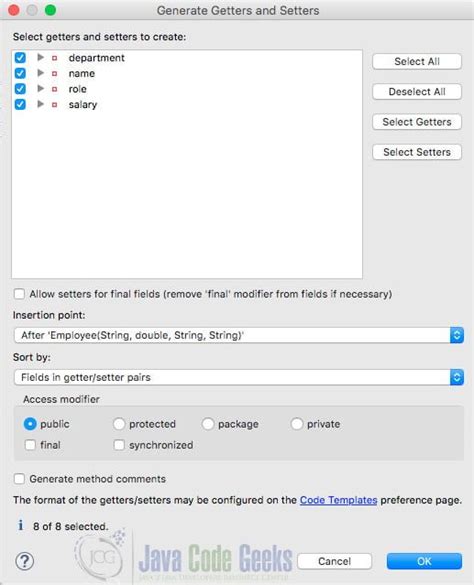Enable Allow setters for final fields
Viewport: 474px width, 585px height.
(19, 294)
